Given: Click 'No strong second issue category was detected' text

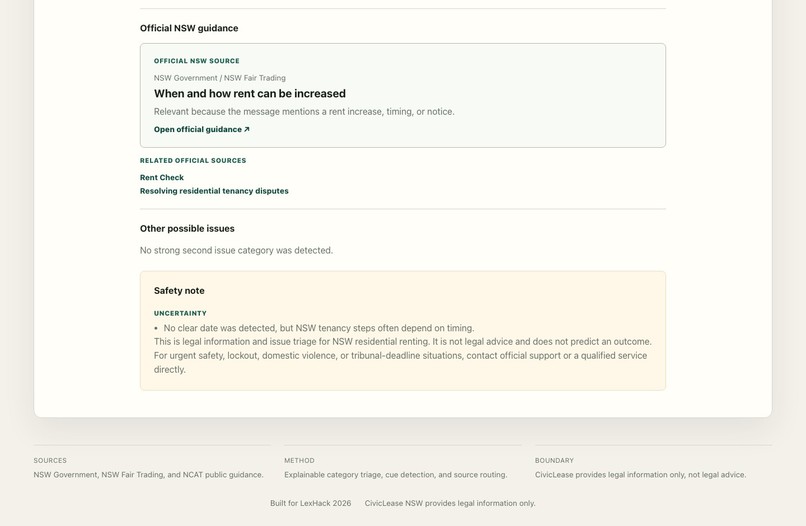Looking at the screenshot, I should coord(236,250).
